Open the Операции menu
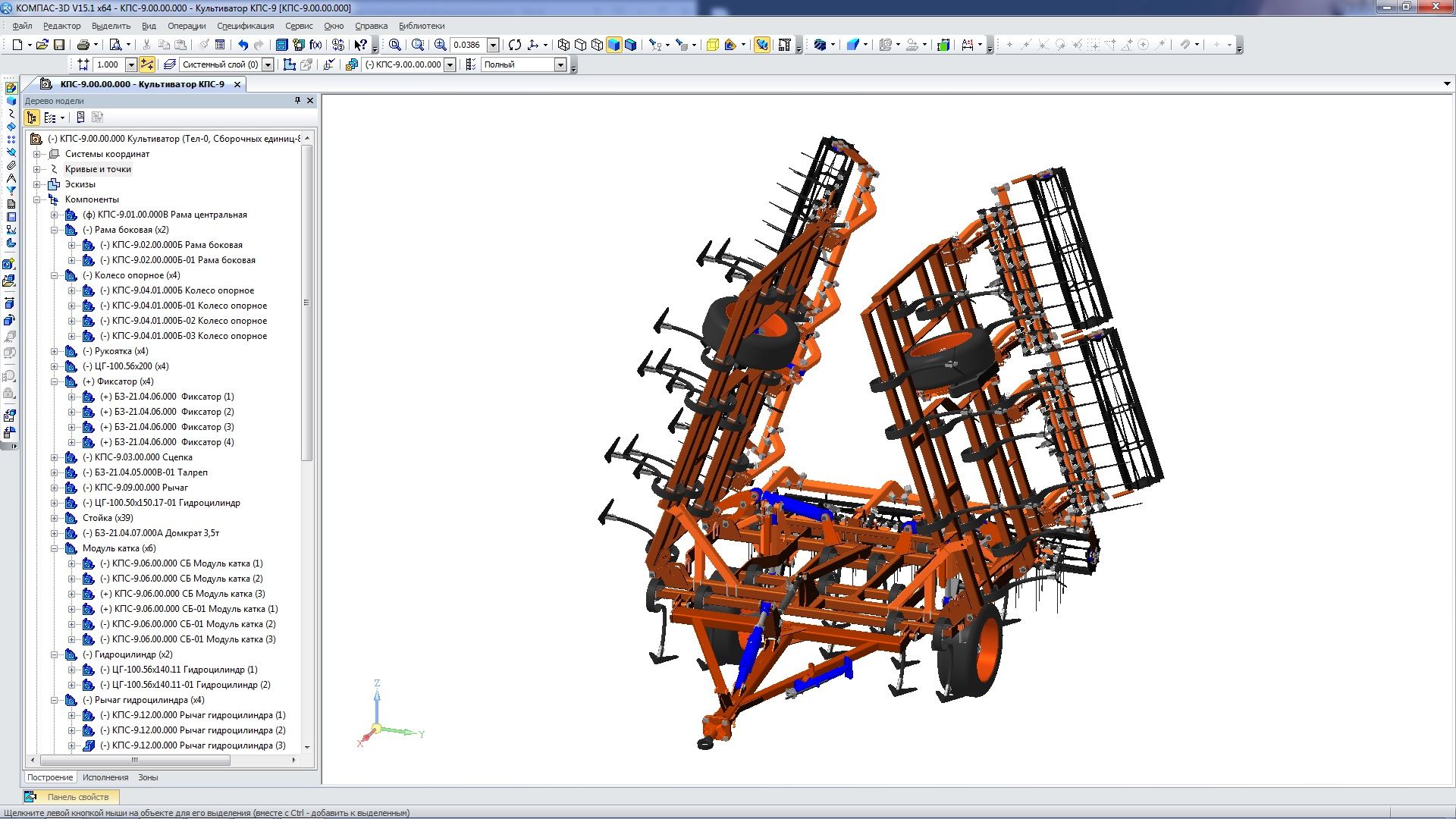The image size is (1456, 819). (187, 26)
